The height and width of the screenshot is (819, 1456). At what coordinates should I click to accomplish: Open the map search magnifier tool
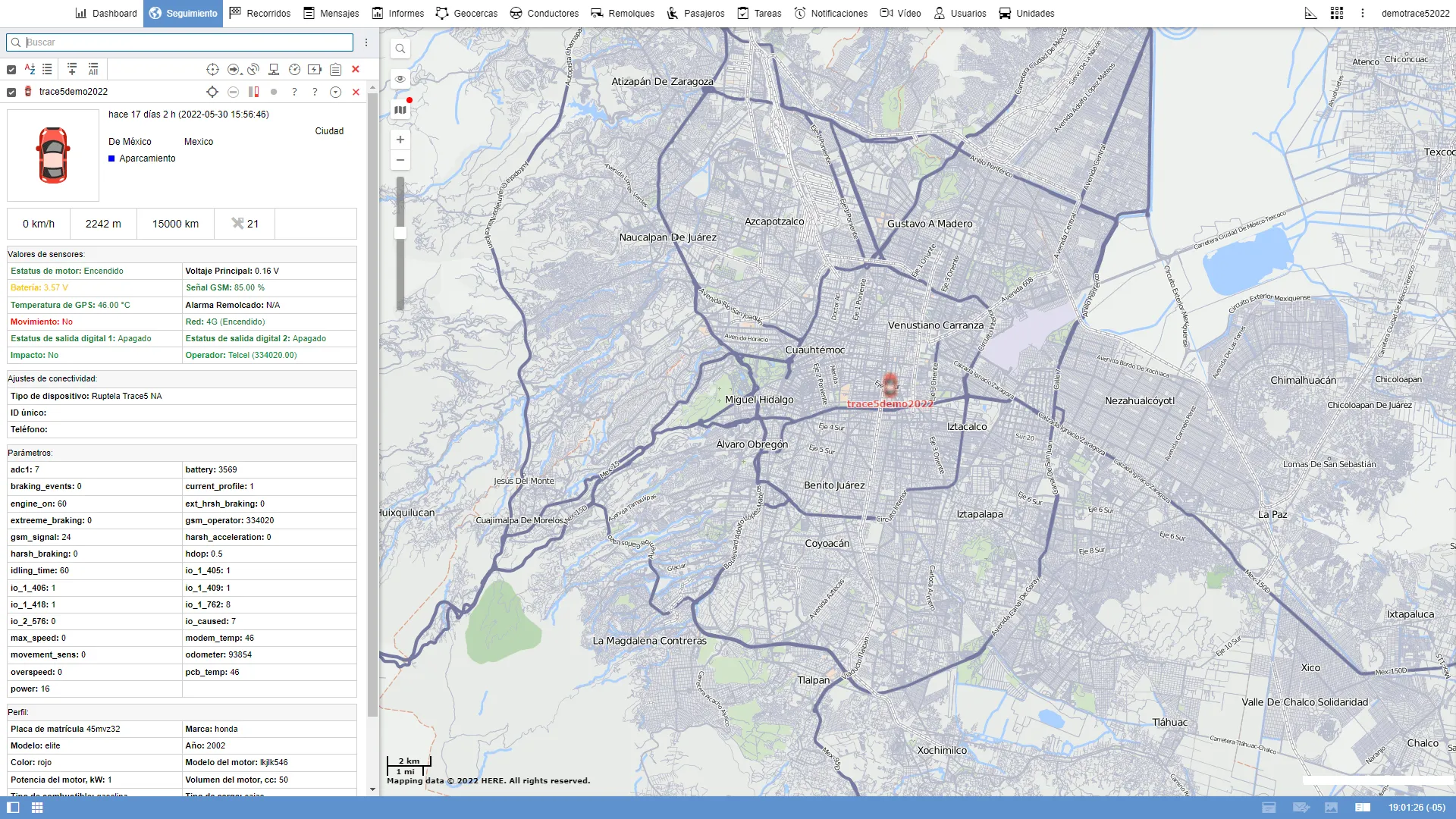click(x=400, y=48)
